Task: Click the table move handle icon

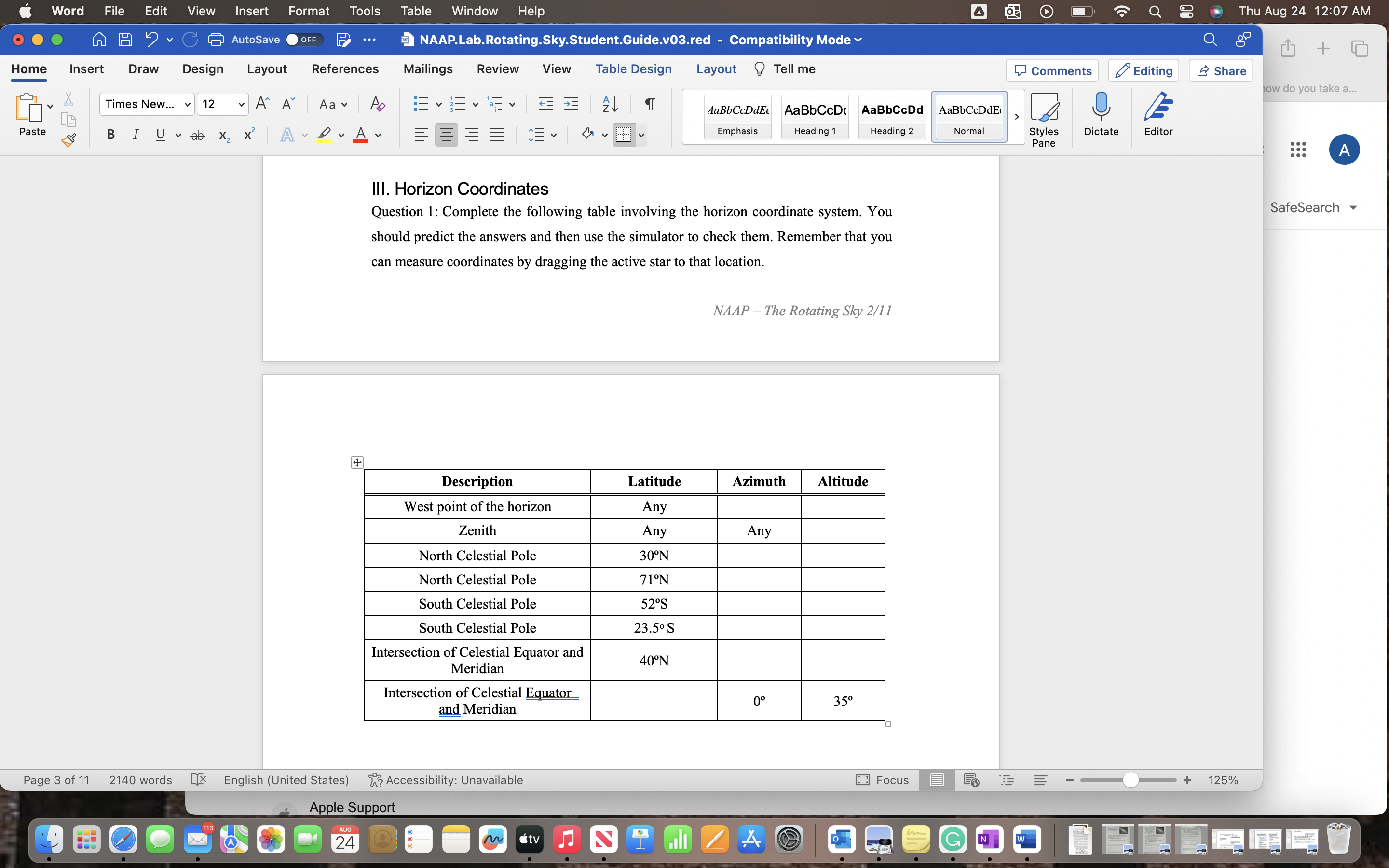Action: click(x=357, y=462)
